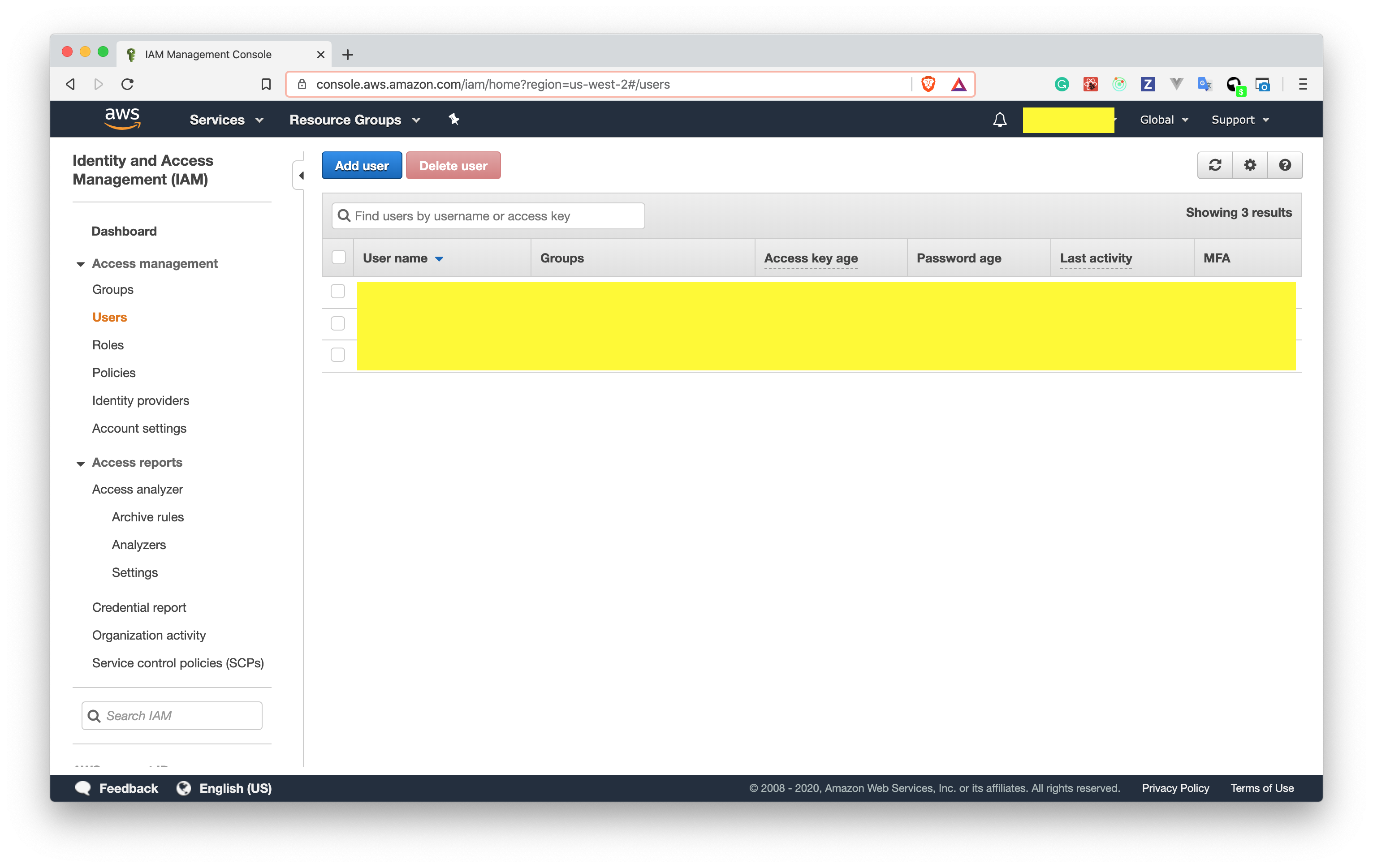The height and width of the screenshot is (868, 1373).
Task: Open Brave Shields lion icon
Action: coord(928,84)
